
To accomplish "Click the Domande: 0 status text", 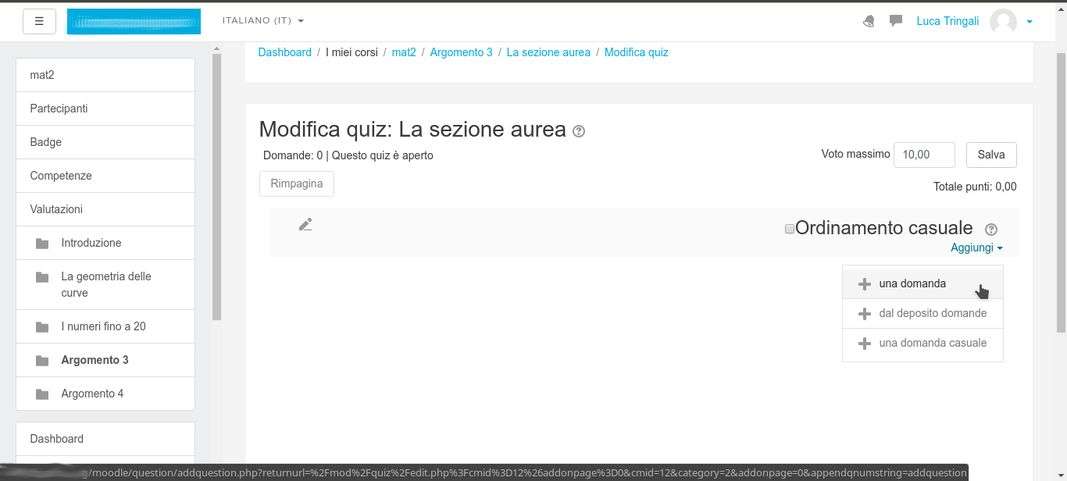I will tap(293, 155).
